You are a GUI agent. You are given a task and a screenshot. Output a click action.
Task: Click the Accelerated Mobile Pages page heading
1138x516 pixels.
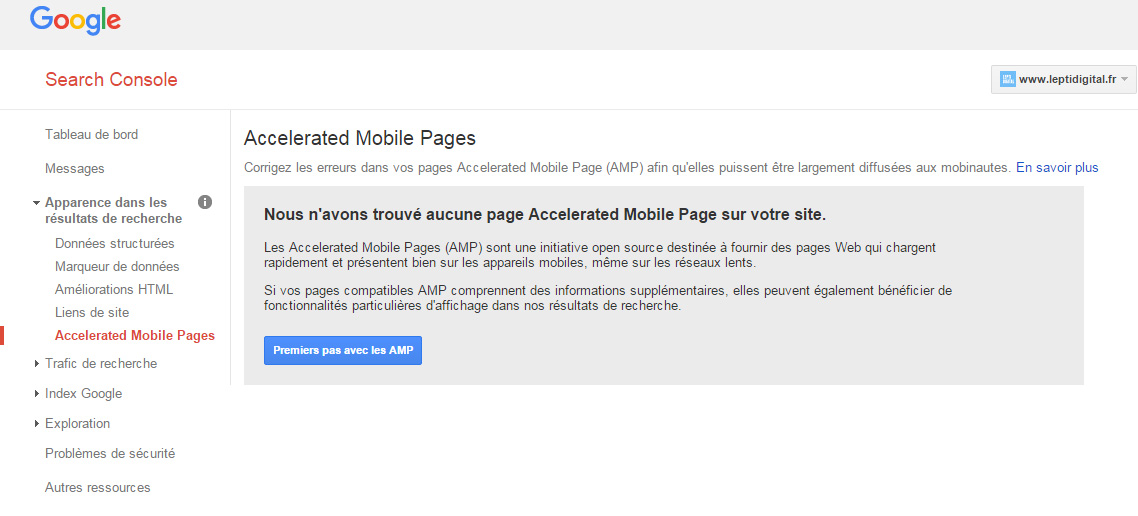click(x=360, y=139)
